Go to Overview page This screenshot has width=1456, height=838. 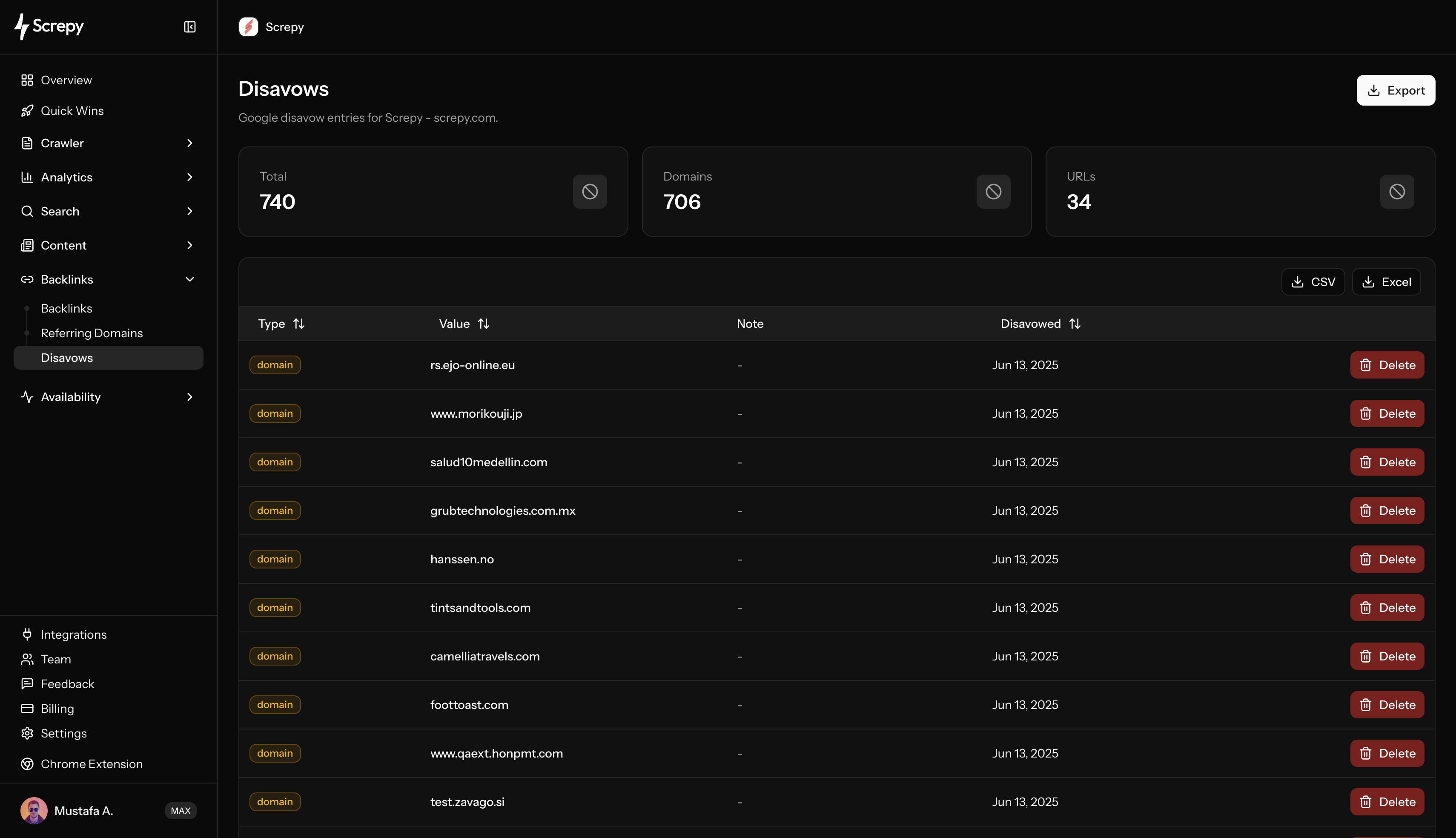tap(66, 80)
